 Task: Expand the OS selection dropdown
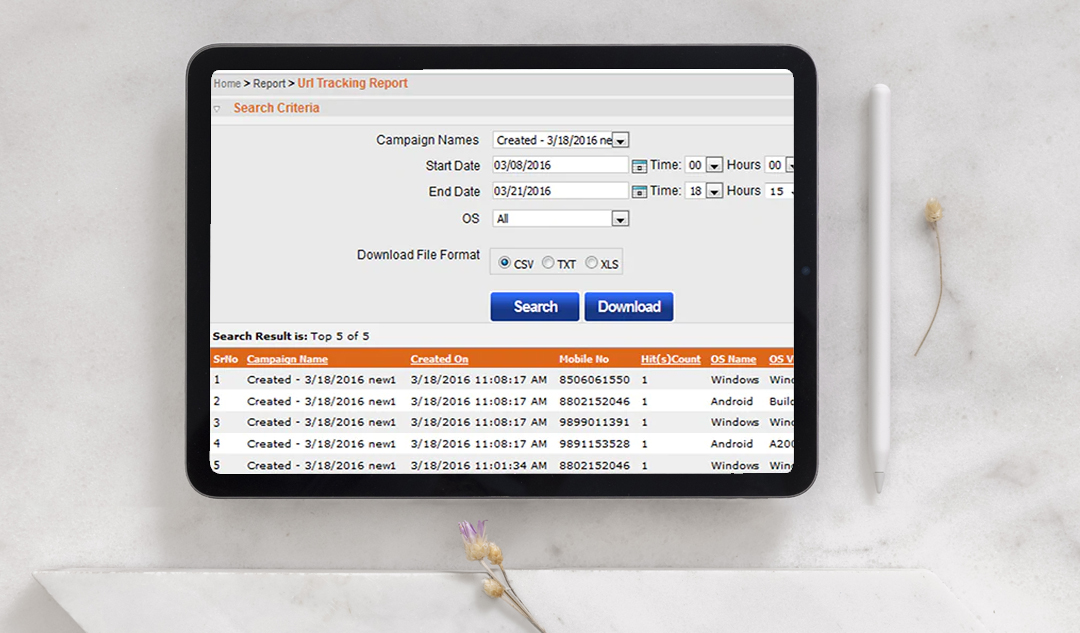coord(619,218)
